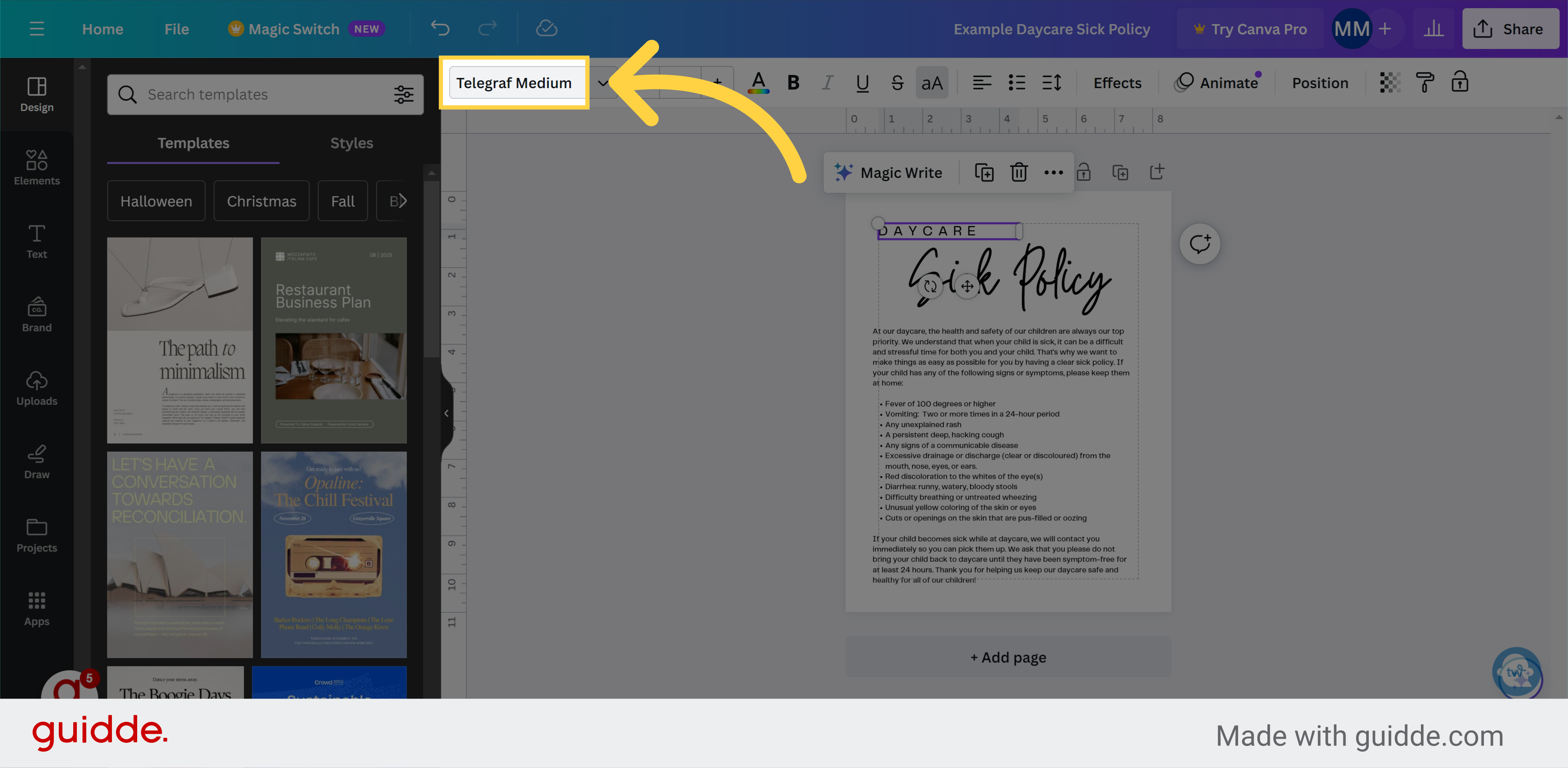Click Try Canva Pro

[1249, 29]
